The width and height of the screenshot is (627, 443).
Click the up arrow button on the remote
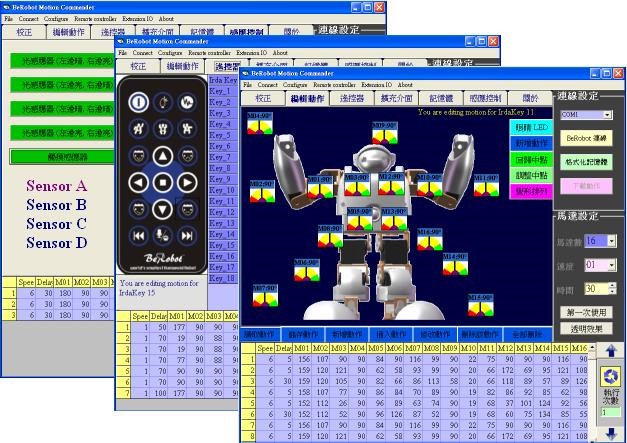pyautogui.click(x=163, y=156)
